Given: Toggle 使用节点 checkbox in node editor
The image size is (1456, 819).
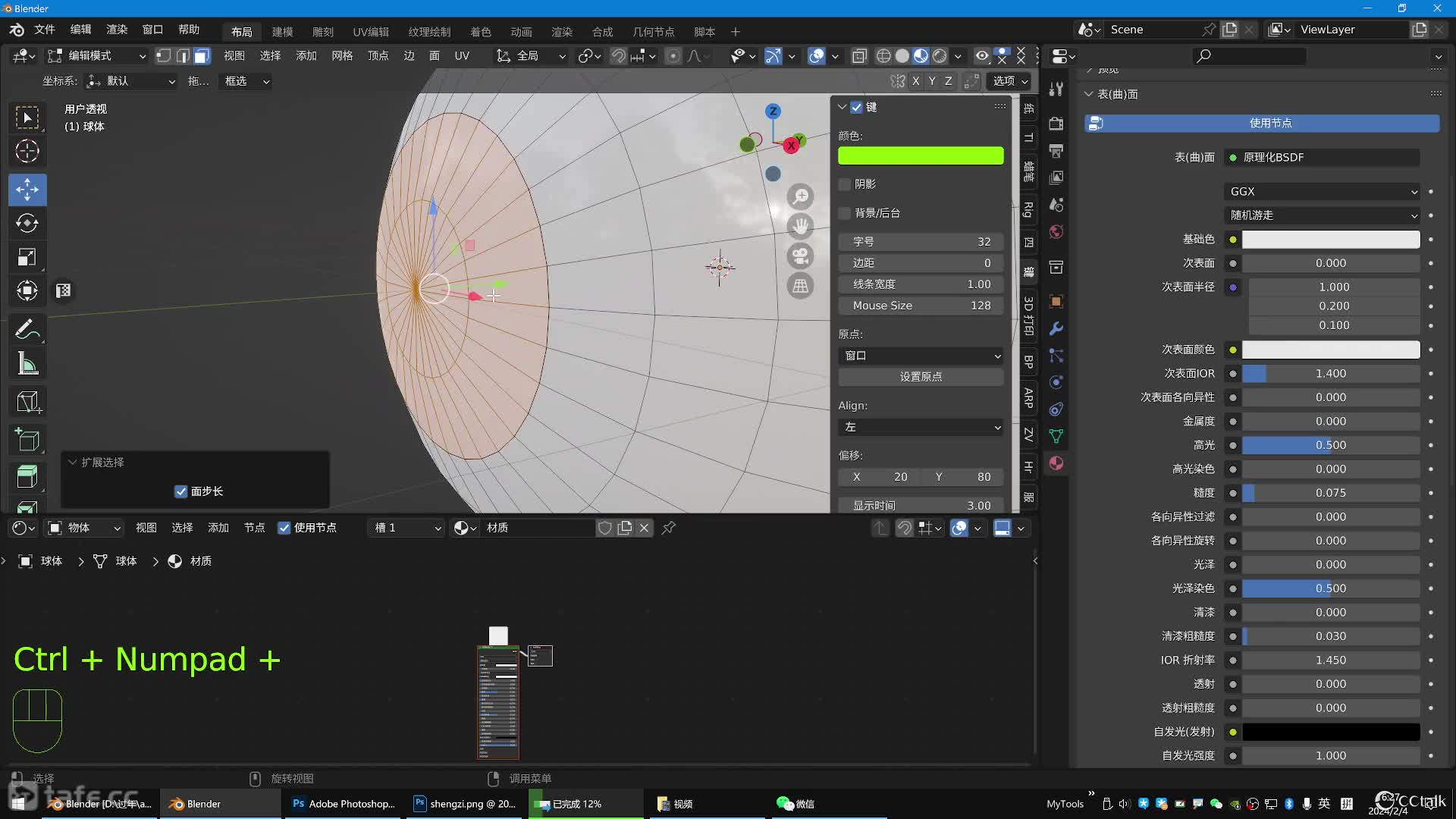Looking at the screenshot, I should coord(284,528).
